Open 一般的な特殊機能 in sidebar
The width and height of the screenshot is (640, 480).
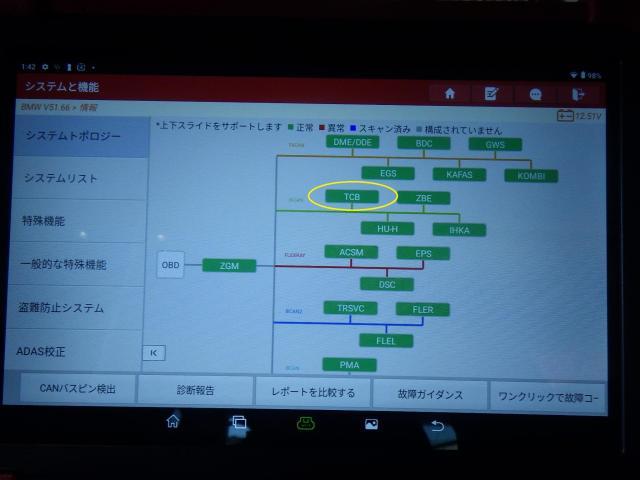pos(76,264)
